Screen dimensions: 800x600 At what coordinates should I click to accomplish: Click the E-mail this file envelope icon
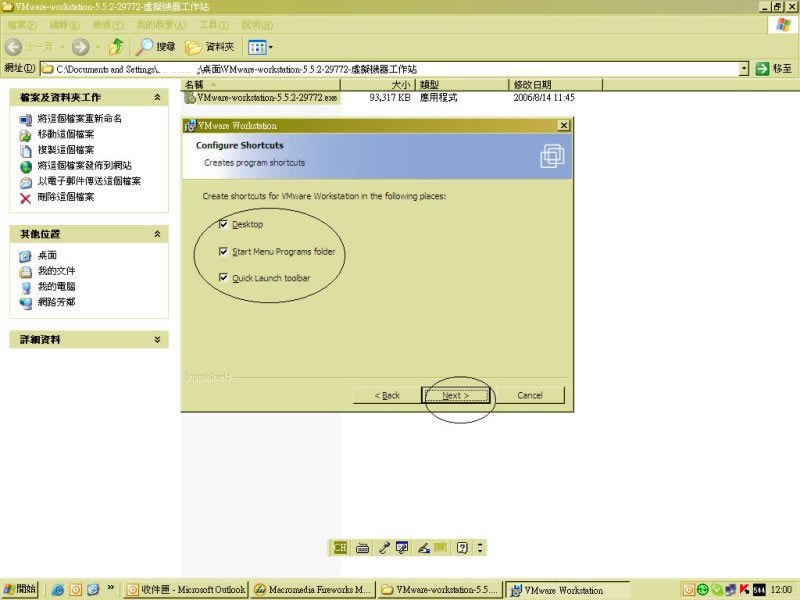coord(26,182)
